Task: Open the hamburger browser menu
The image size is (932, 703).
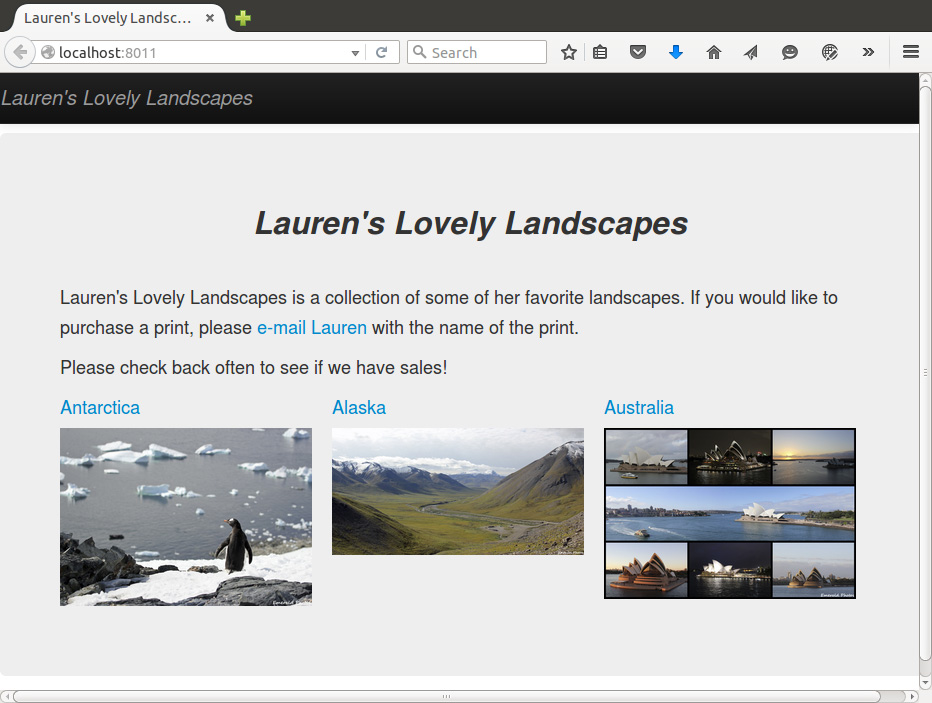Action: [911, 52]
